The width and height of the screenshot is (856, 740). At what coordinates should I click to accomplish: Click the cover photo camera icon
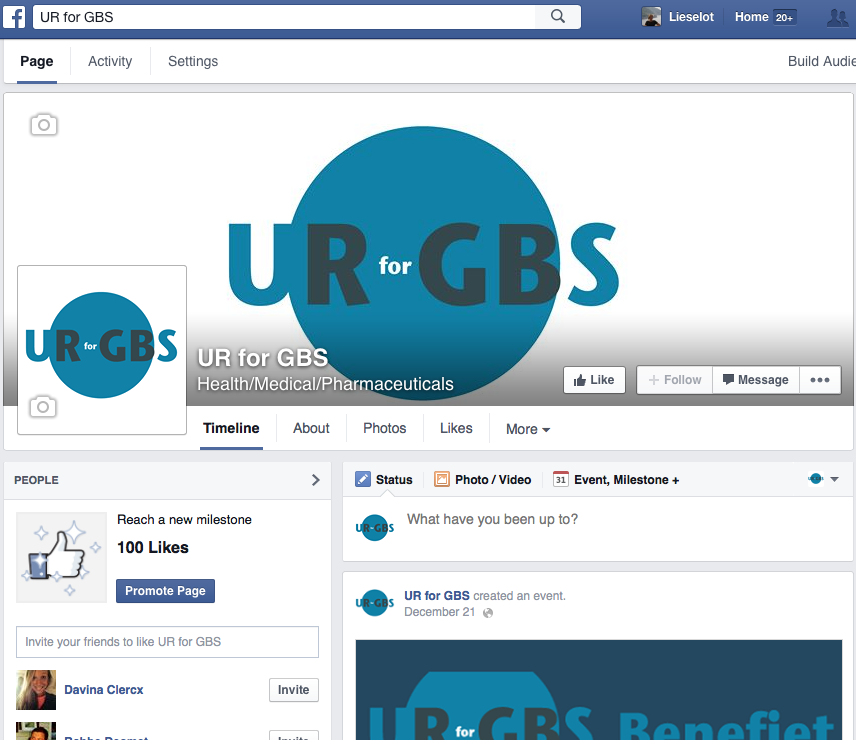tap(44, 125)
